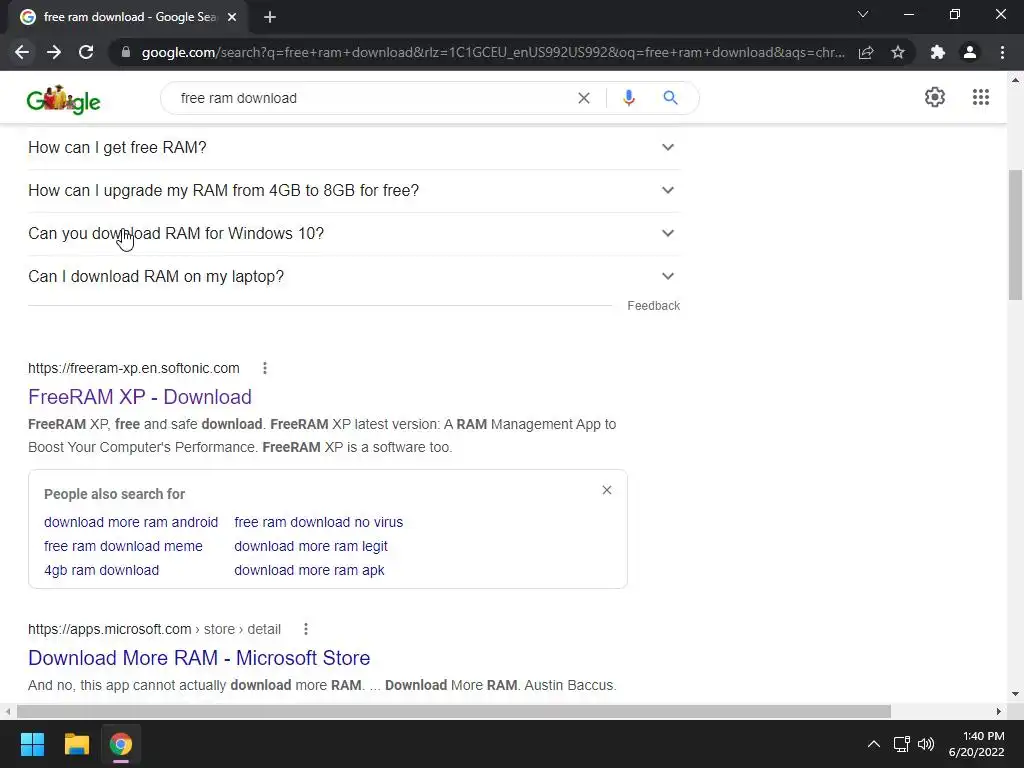Click the scroll right arrow
This screenshot has height=768, width=1024.
(x=999, y=711)
